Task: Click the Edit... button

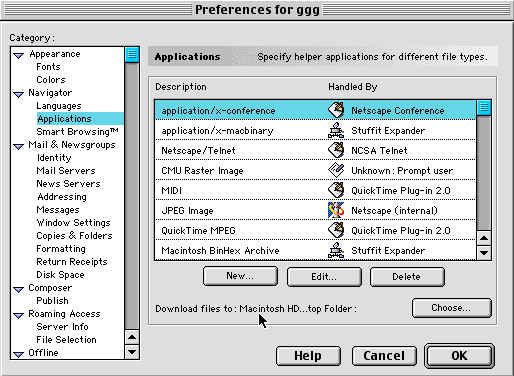Action: (324, 276)
